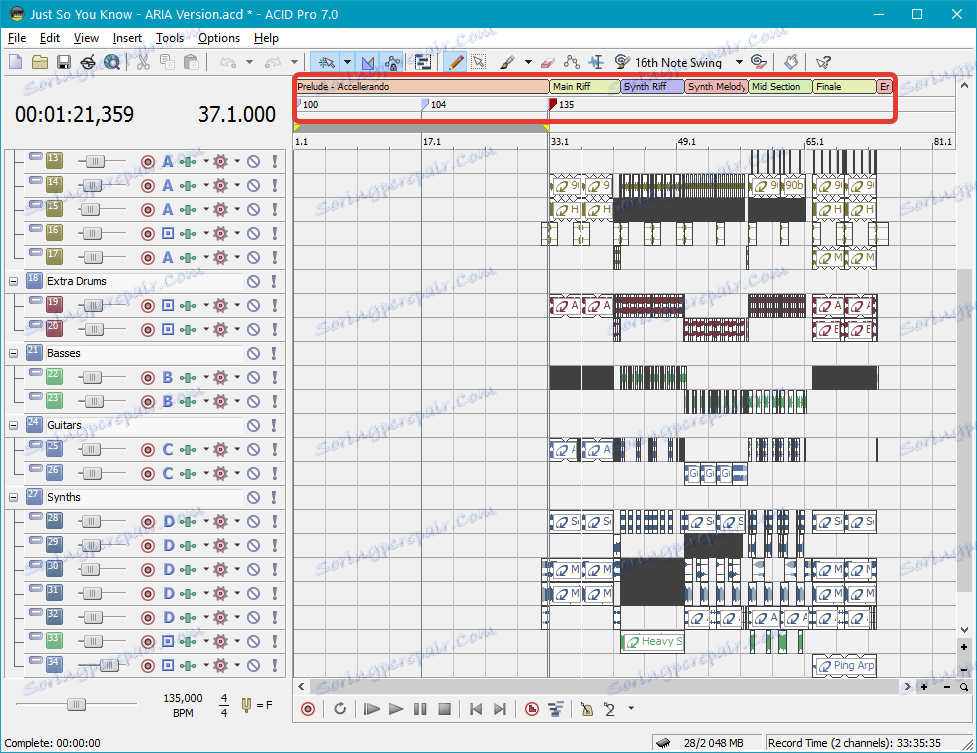The height and width of the screenshot is (753, 977).
Task: Adjust track 34 volume slider
Action: (x=109, y=665)
